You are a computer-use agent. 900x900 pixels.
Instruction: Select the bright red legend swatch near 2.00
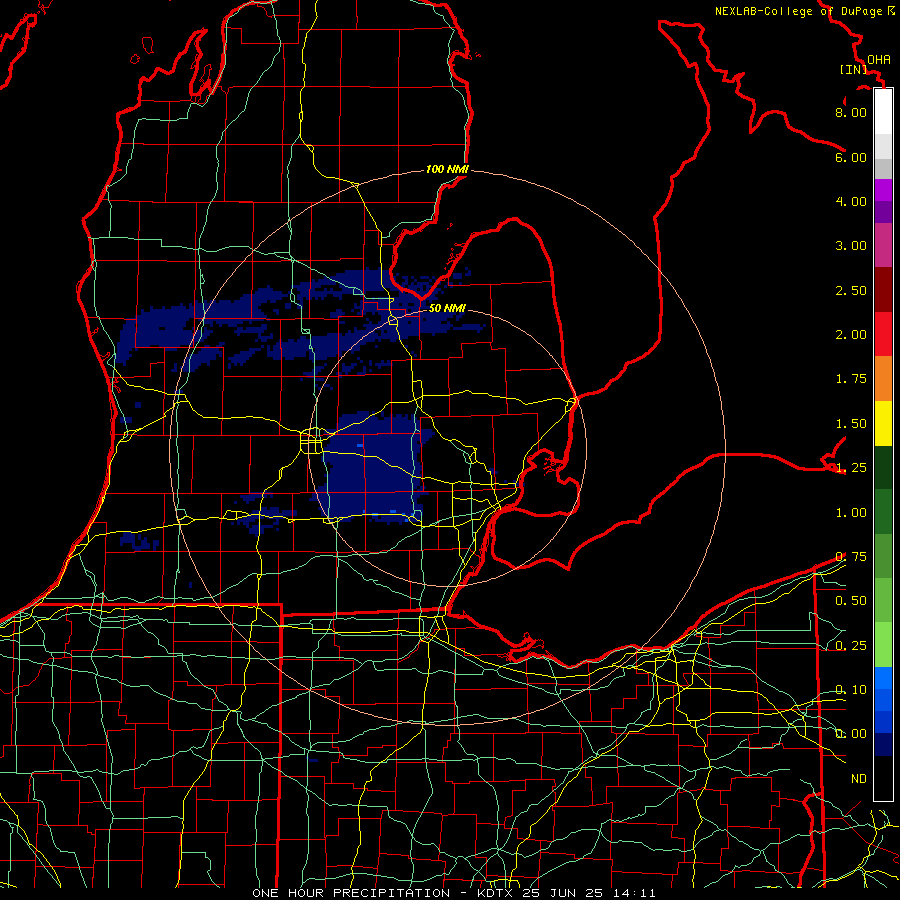coord(883,334)
